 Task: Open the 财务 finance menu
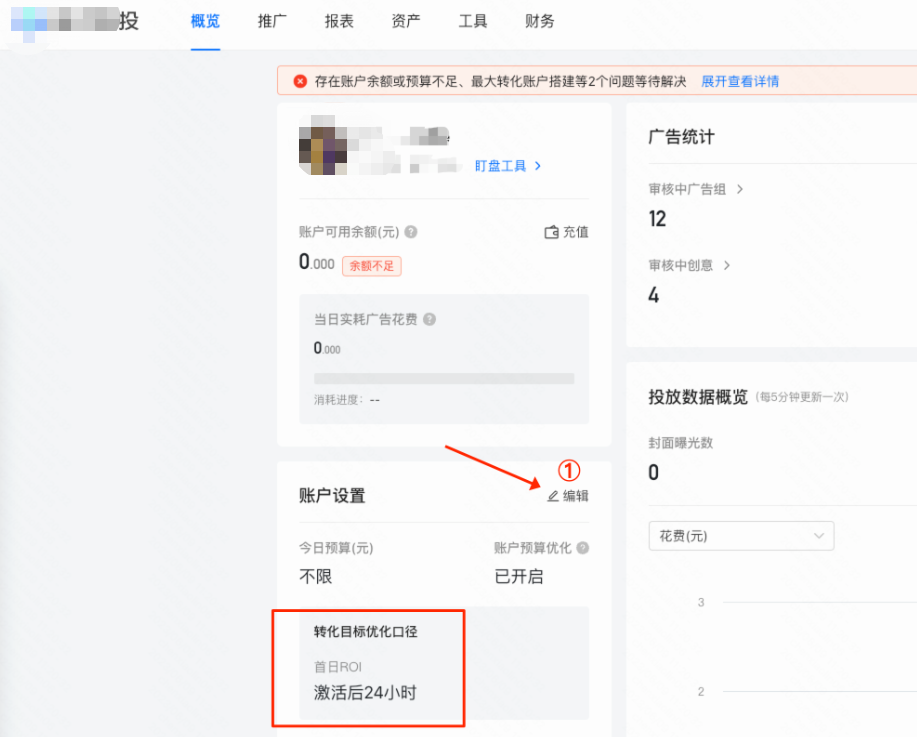coord(539,20)
